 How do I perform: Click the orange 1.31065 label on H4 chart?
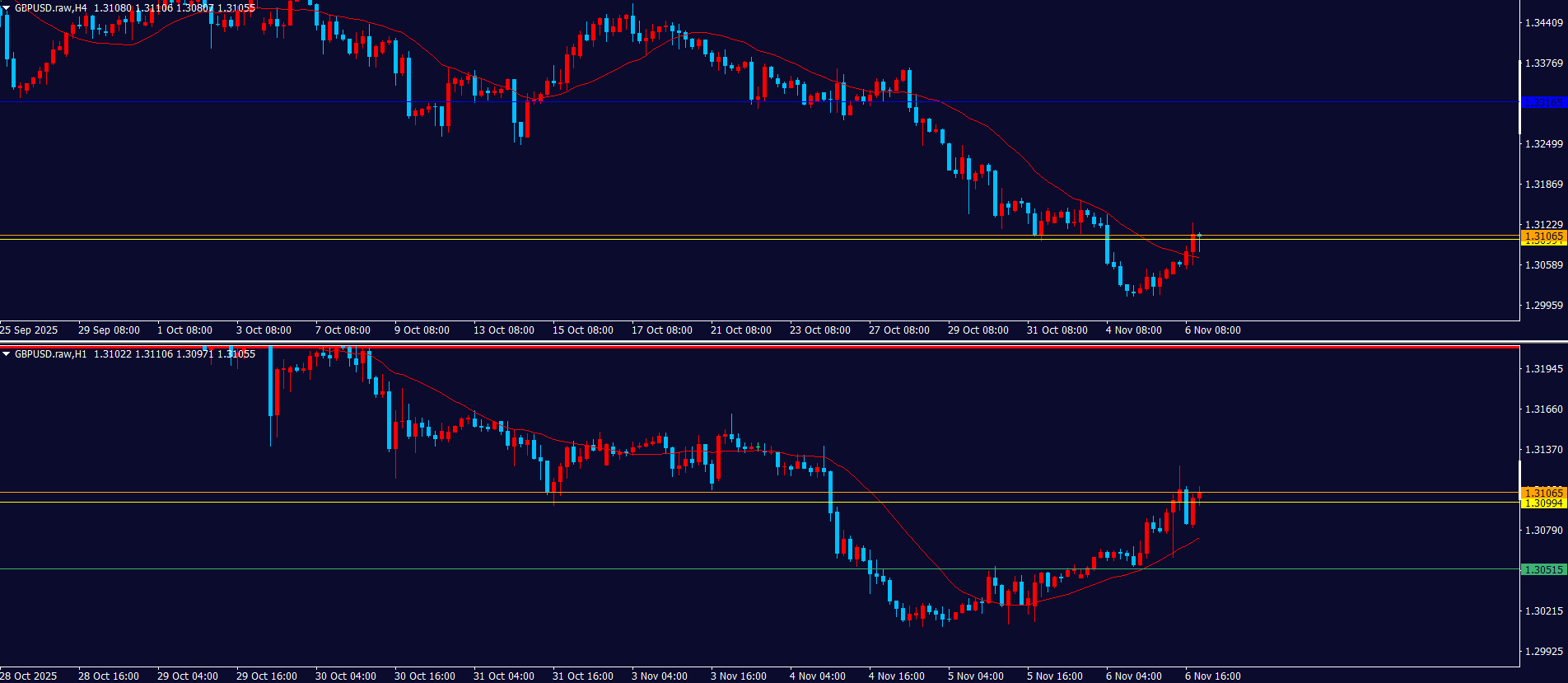[x=1542, y=236]
